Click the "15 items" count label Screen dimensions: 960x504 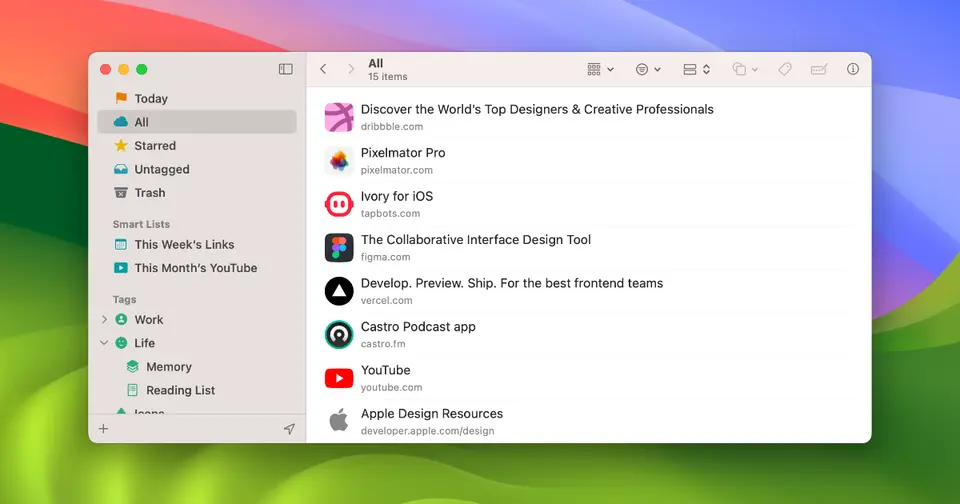[x=388, y=77]
